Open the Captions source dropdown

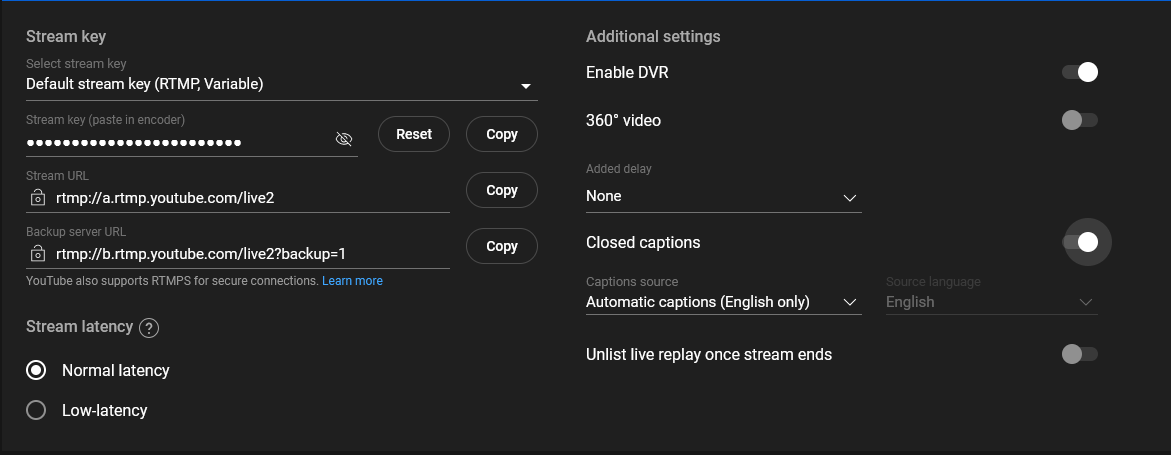[723, 302]
